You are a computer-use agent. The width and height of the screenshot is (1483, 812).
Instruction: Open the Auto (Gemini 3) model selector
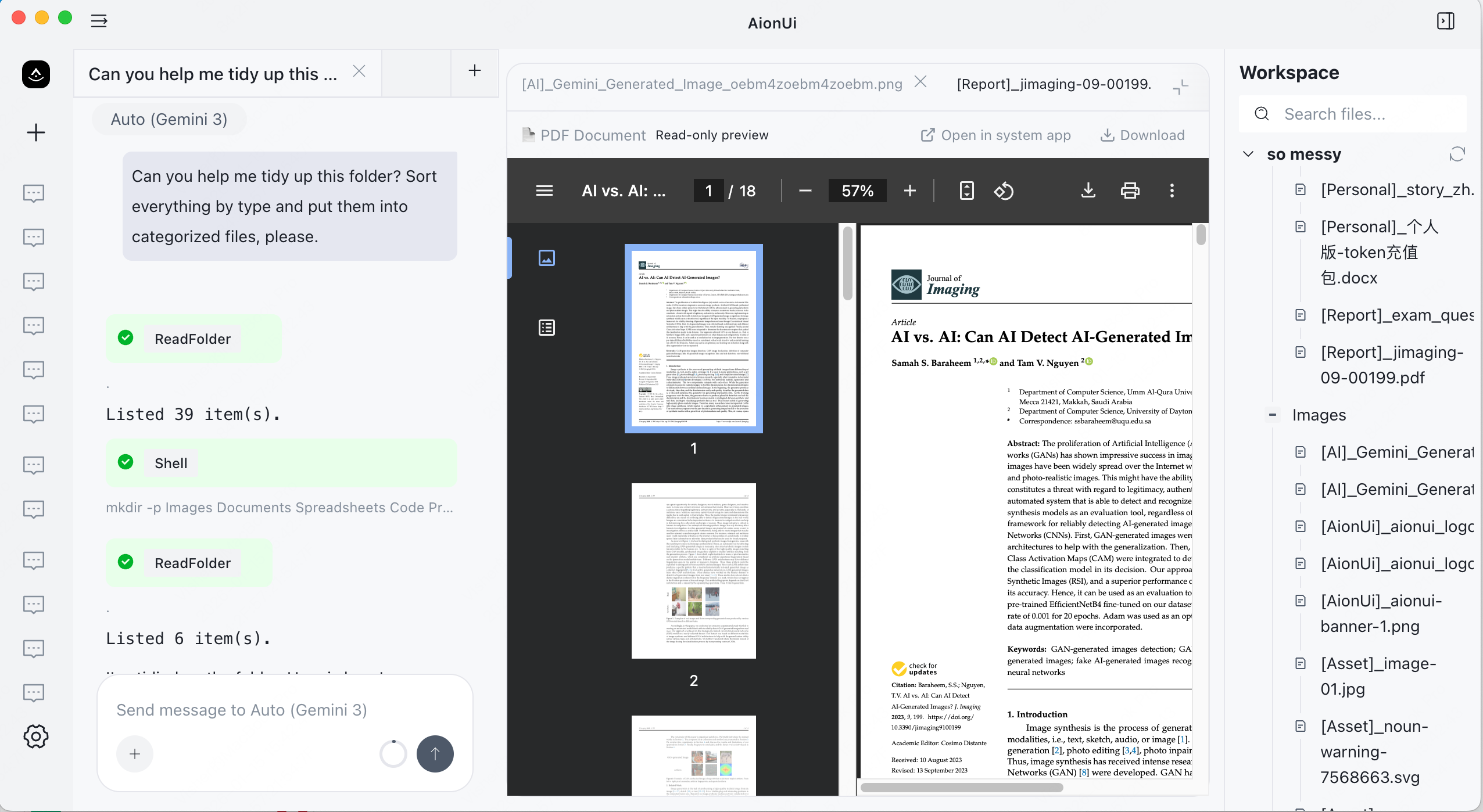coord(169,119)
